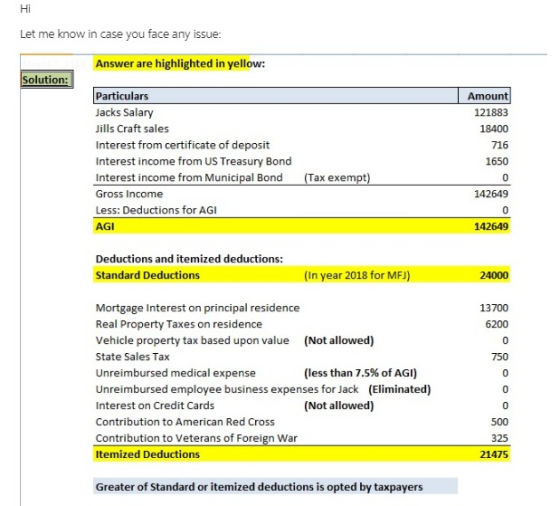Image resolution: width=560 pixels, height=506 pixels.
Task: Click 'Interest income from Municipal Bond'
Action: click(189, 177)
